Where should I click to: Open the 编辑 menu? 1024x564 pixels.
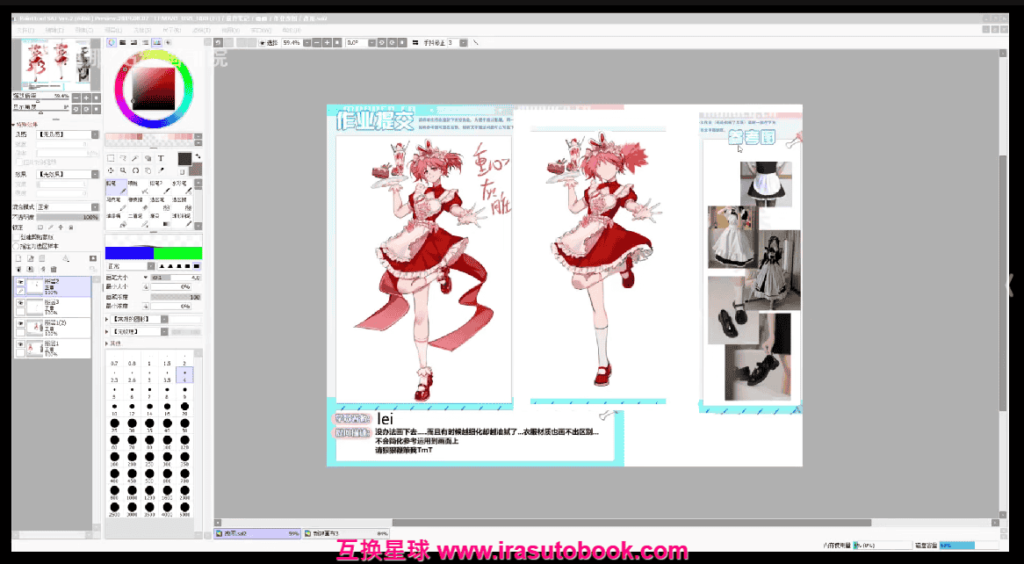tap(55, 30)
